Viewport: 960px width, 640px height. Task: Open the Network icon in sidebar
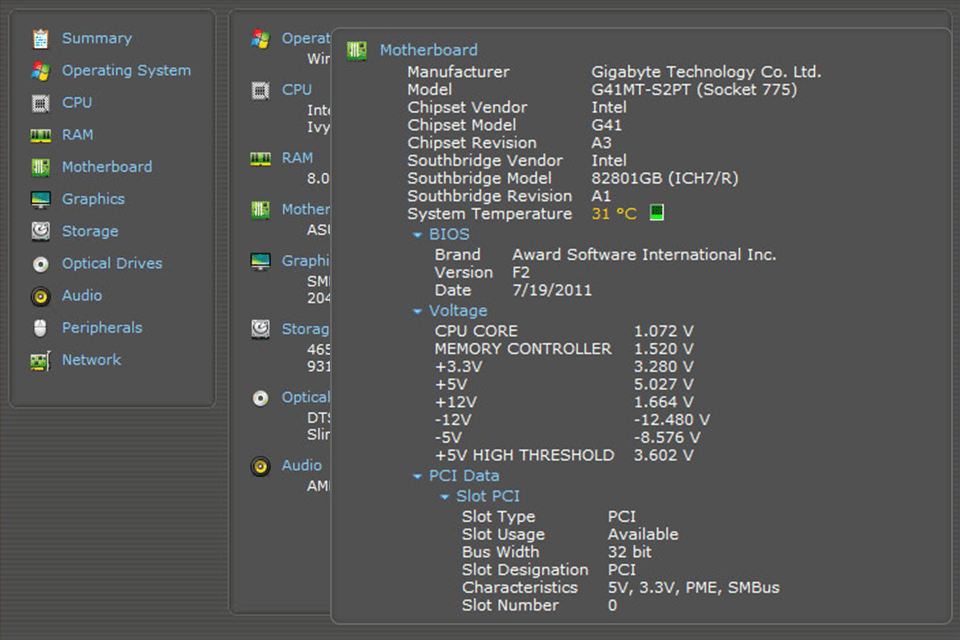tap(40, 359)
